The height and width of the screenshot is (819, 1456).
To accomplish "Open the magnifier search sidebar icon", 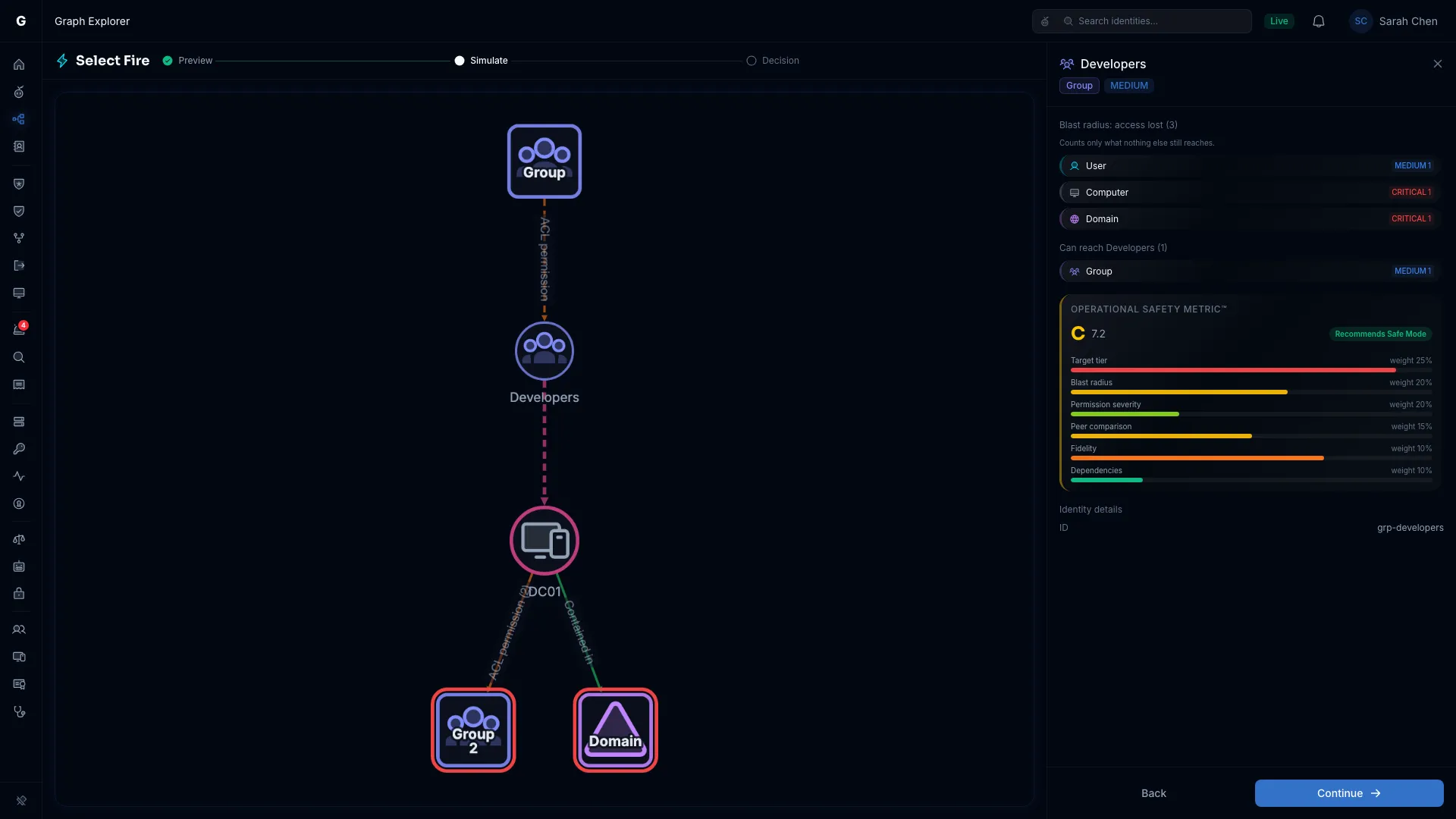I will 19,357.
